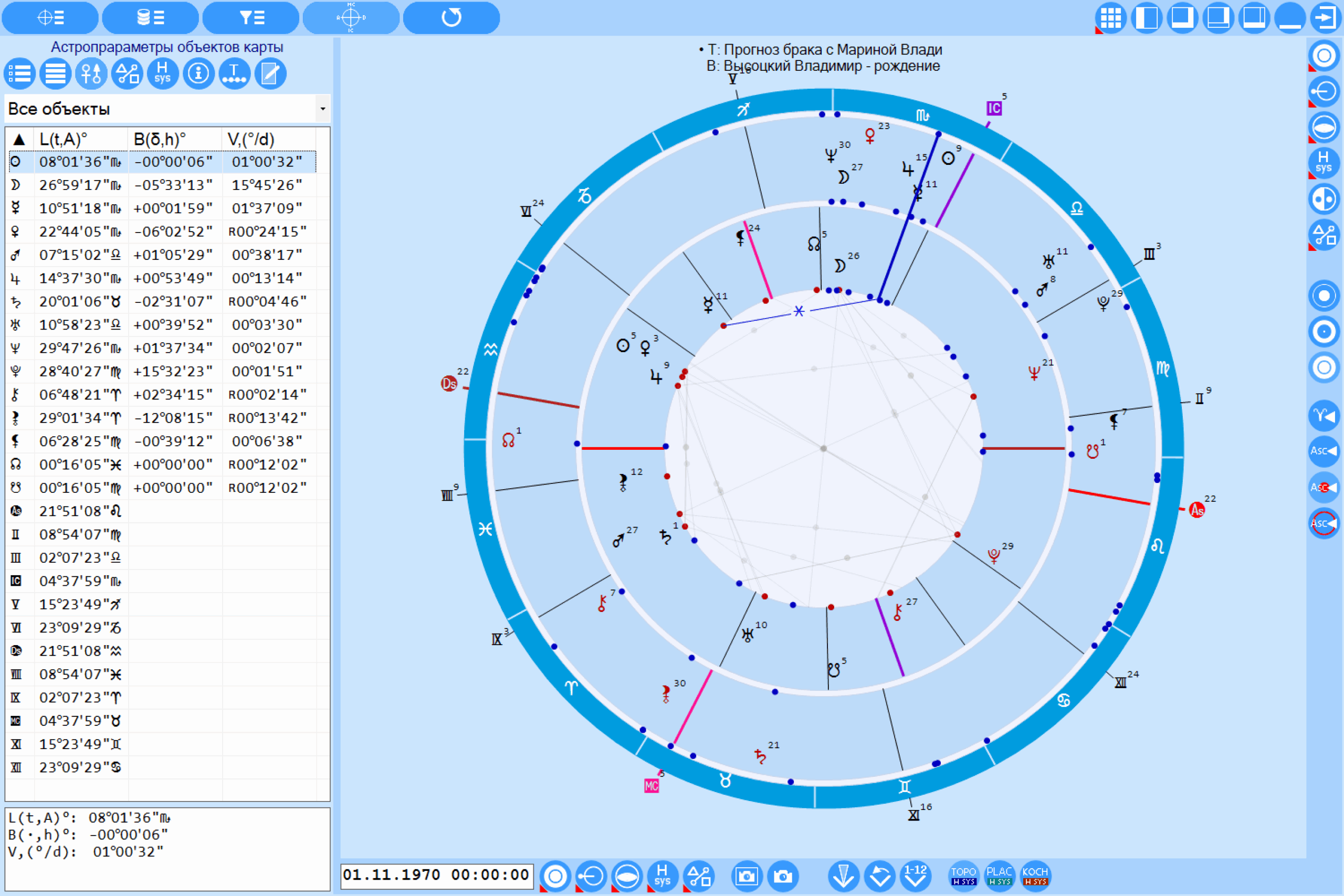Click the plain down arrow button bottom toolbar
Viewport: 1344px width, 896px height.
[844, 876]
